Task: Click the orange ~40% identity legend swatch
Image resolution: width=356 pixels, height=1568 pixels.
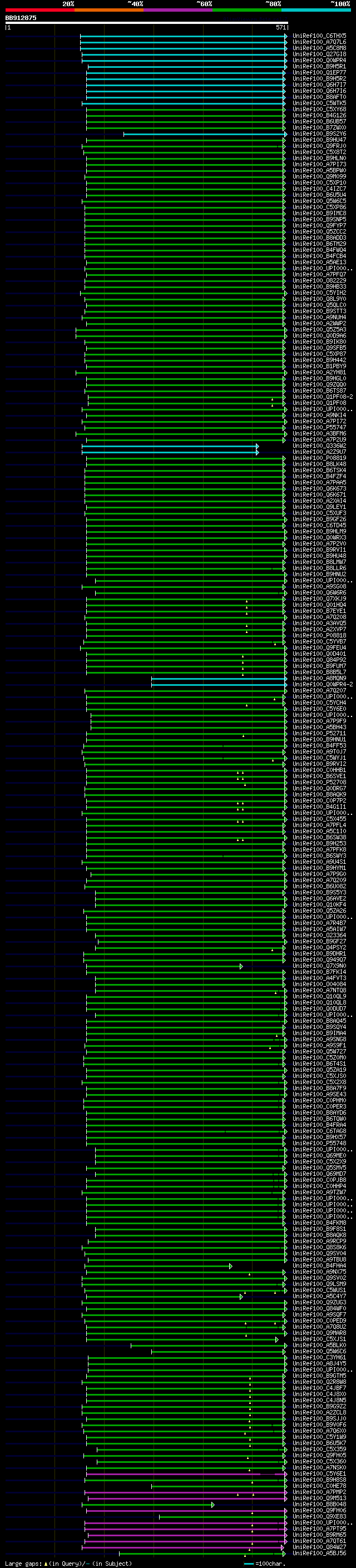Action: pos(109,10)
